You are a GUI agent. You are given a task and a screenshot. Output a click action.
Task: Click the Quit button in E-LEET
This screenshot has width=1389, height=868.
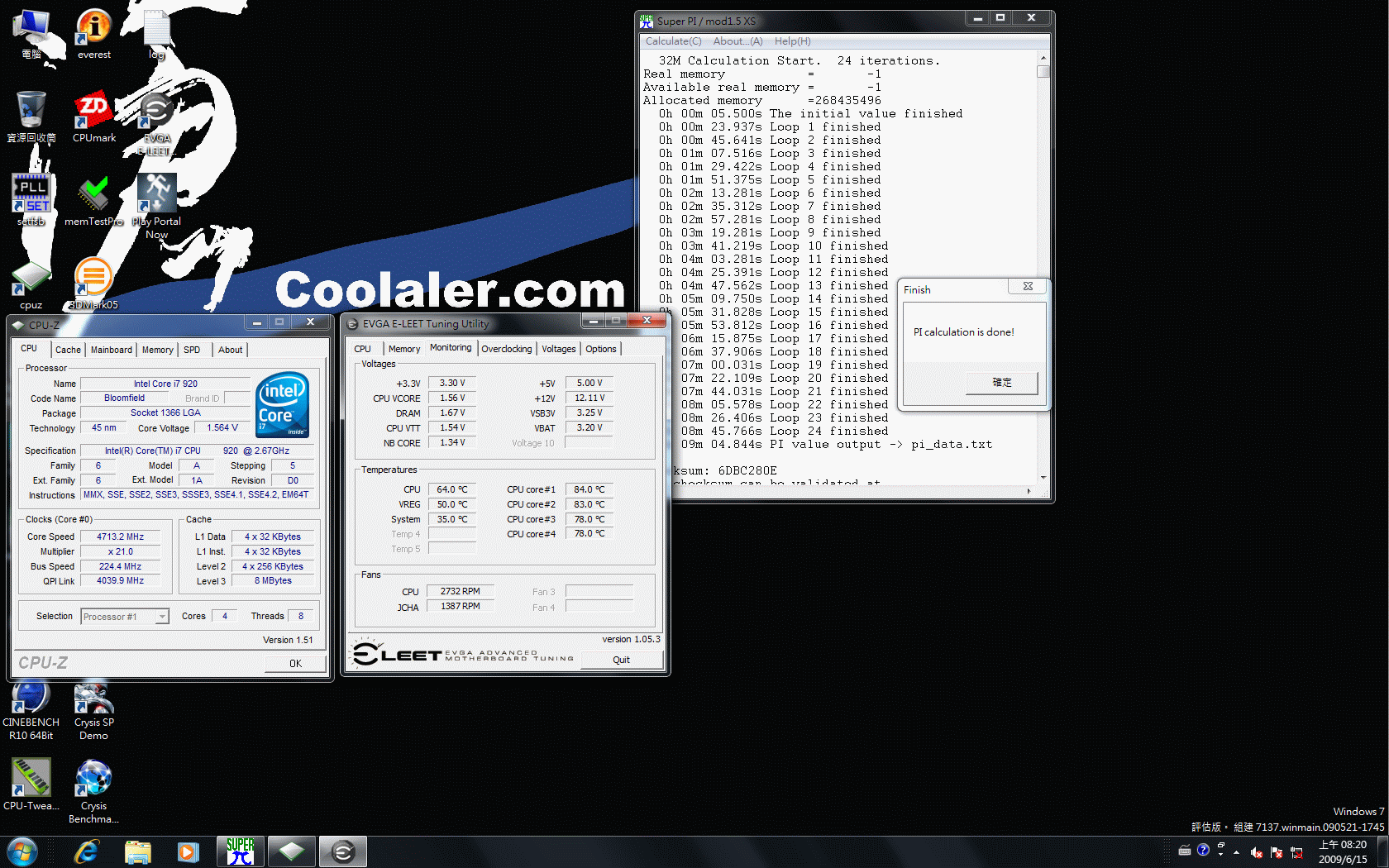coord(621,660)
